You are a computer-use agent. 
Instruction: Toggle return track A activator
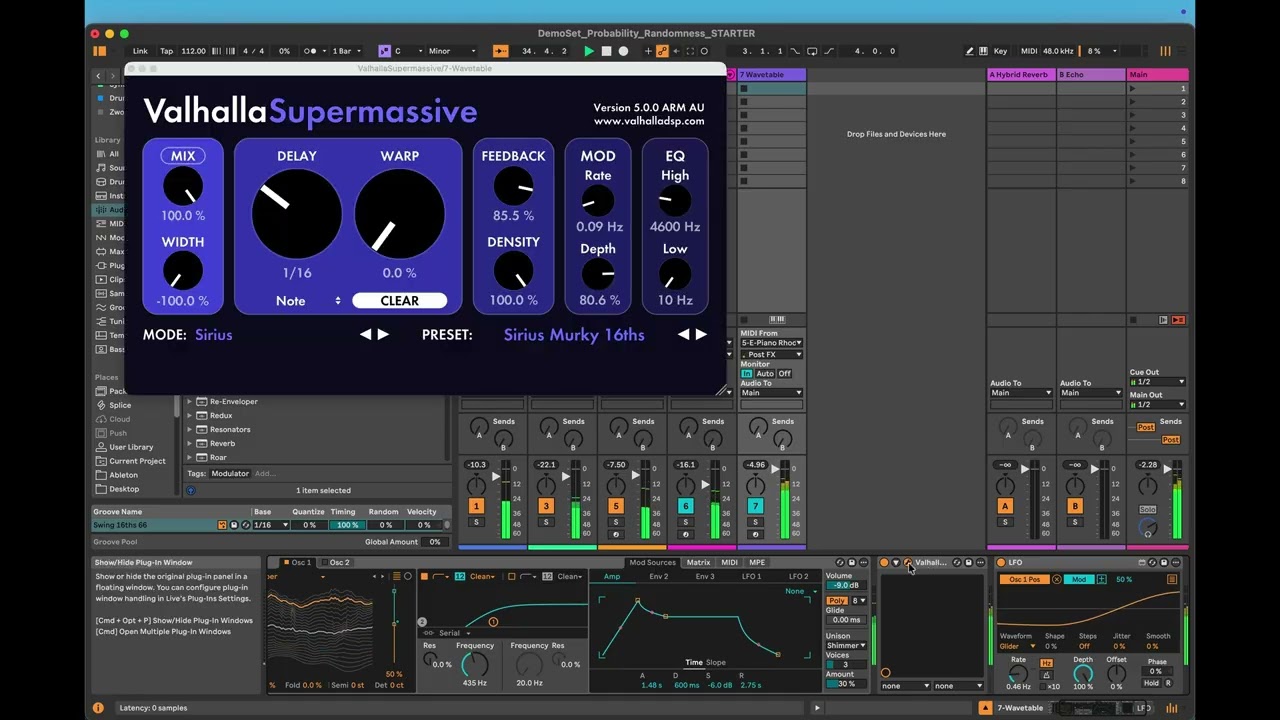[x=1005, y=506]
